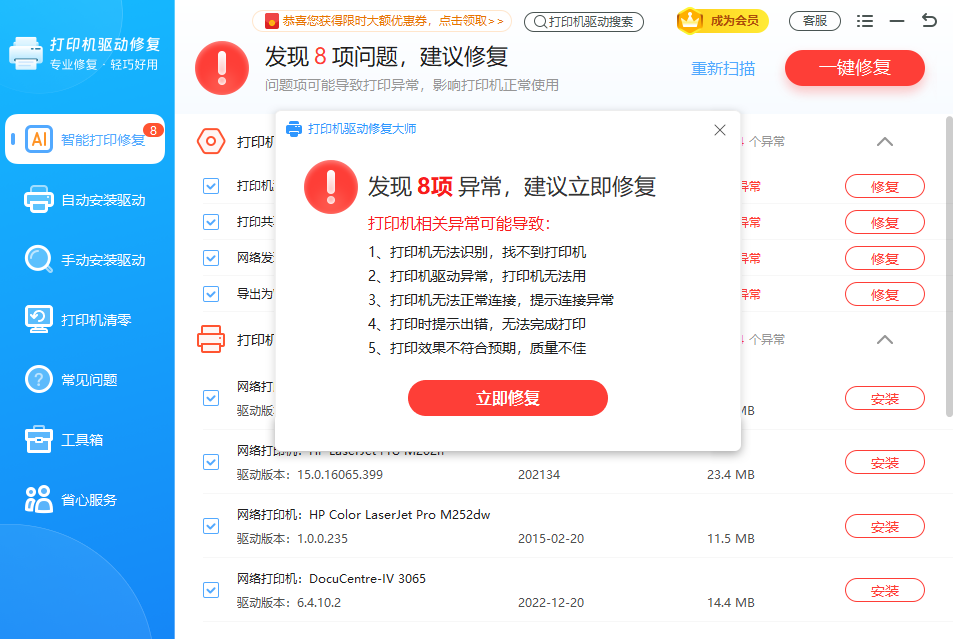Uncheck the HP Color LaserJet Pro M252dw checkbox
The width and height of the screenshot is (953, 639).
point(211,526)
